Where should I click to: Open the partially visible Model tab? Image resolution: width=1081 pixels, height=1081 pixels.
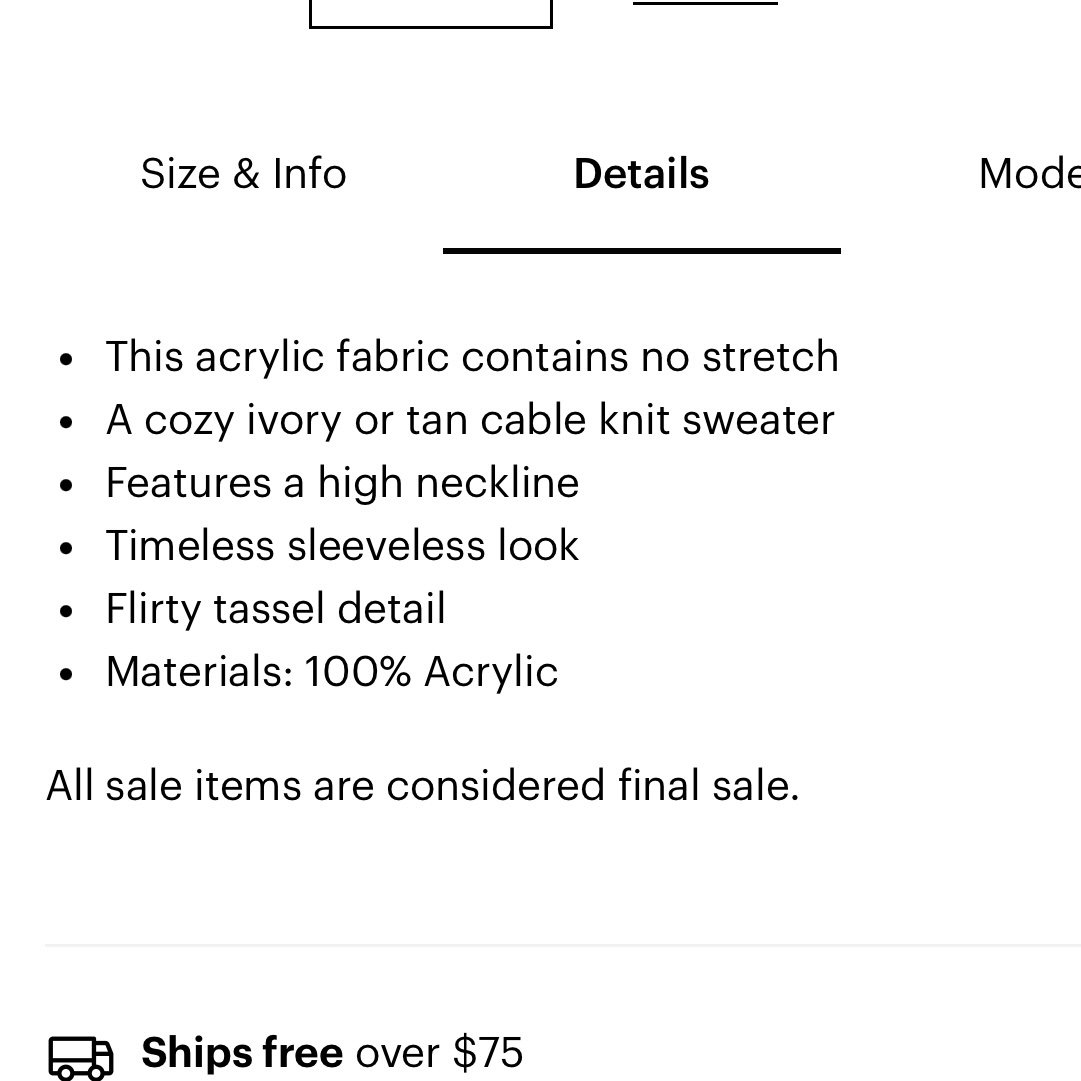1029,173
